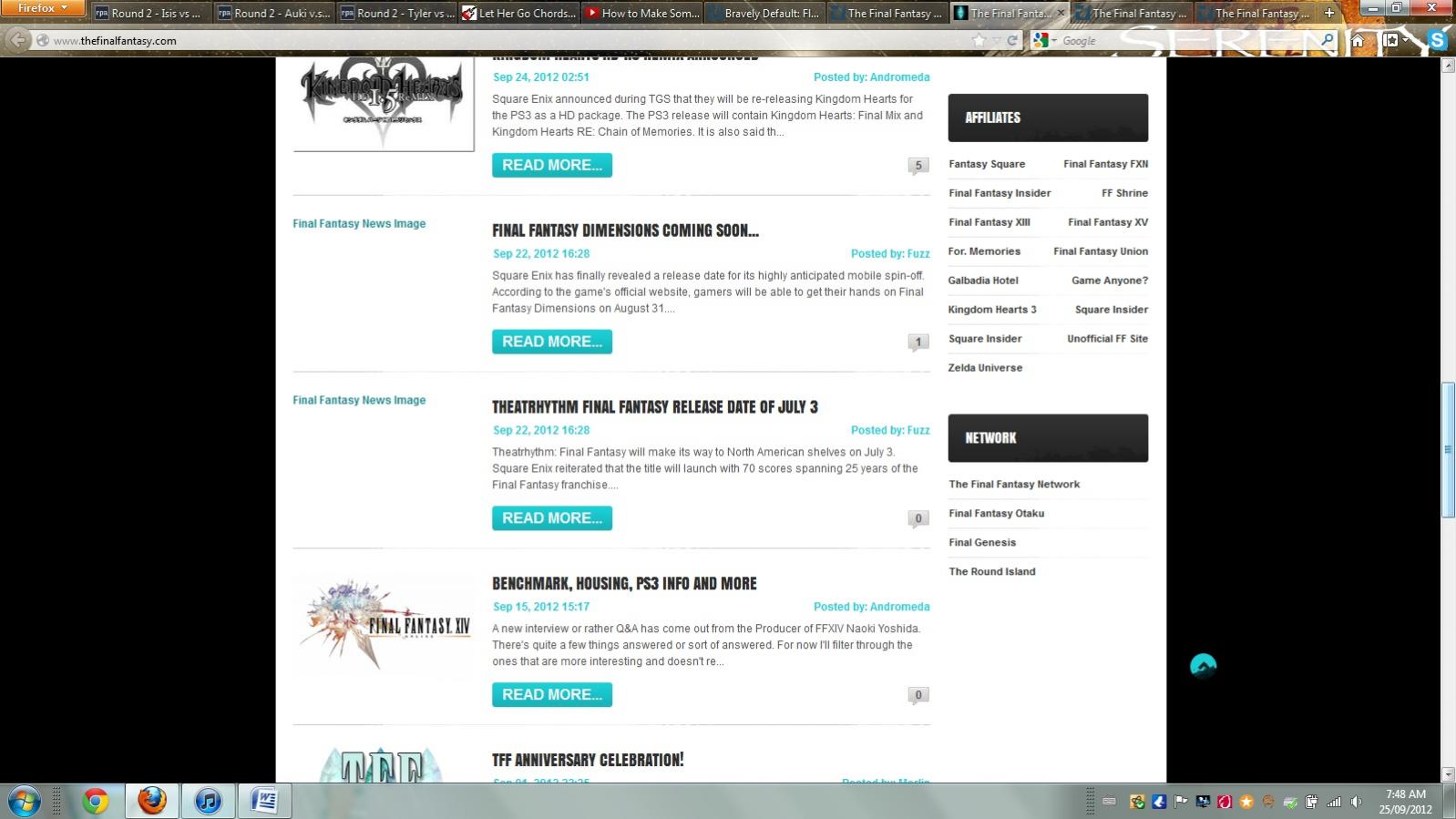Switch to Firefox in the taskbar
1456x819 pixels.
pyautogui.click(x=152, y=801)
